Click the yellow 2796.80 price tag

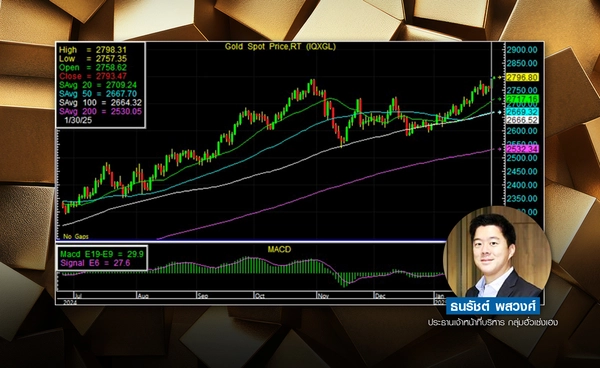click(x=522, y=77)
